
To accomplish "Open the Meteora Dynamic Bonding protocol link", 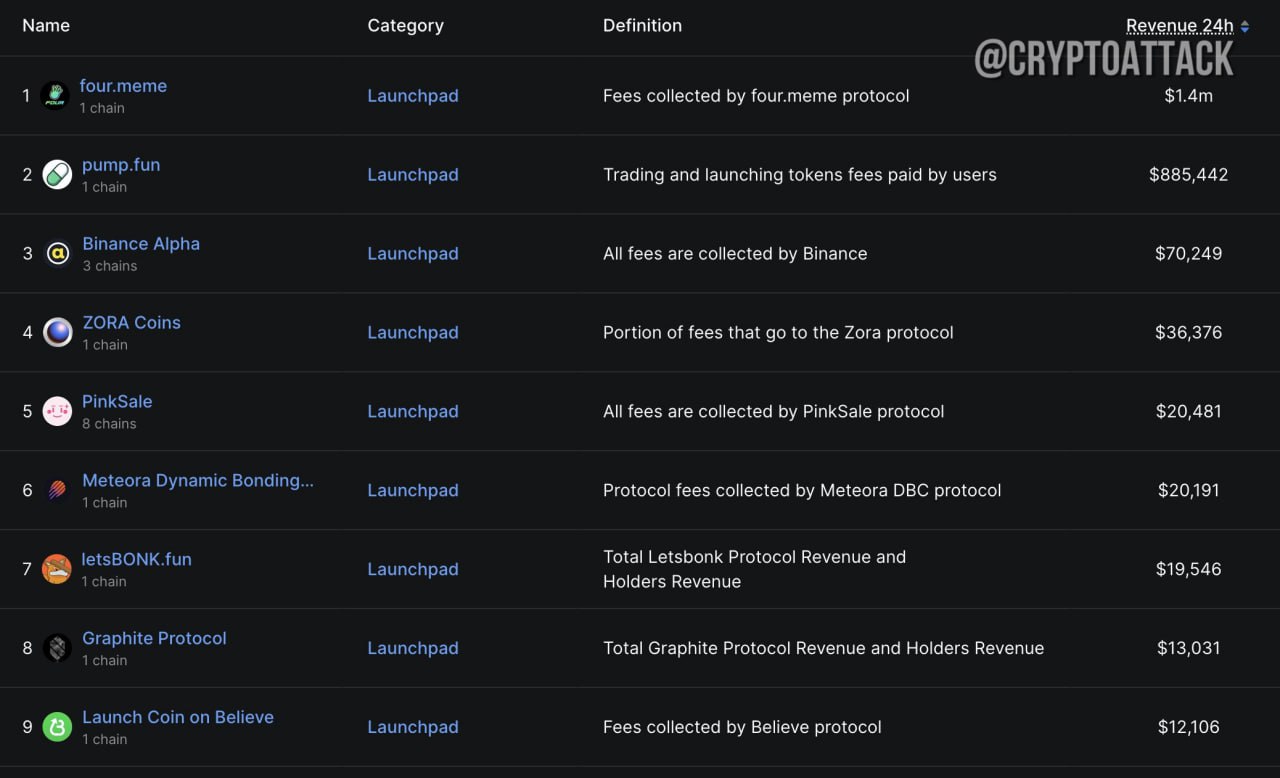I will tap(198, 481).
